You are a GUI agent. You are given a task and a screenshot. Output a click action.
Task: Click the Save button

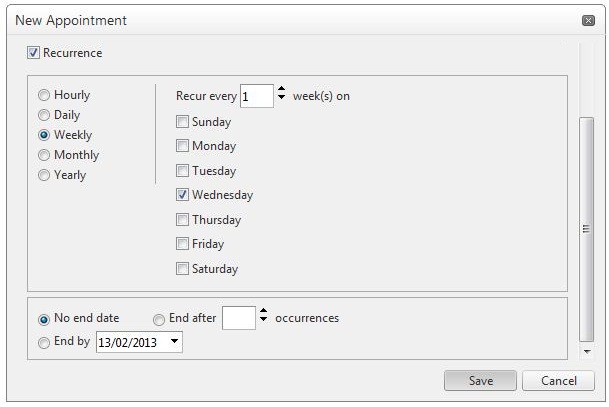pos(481,381)
